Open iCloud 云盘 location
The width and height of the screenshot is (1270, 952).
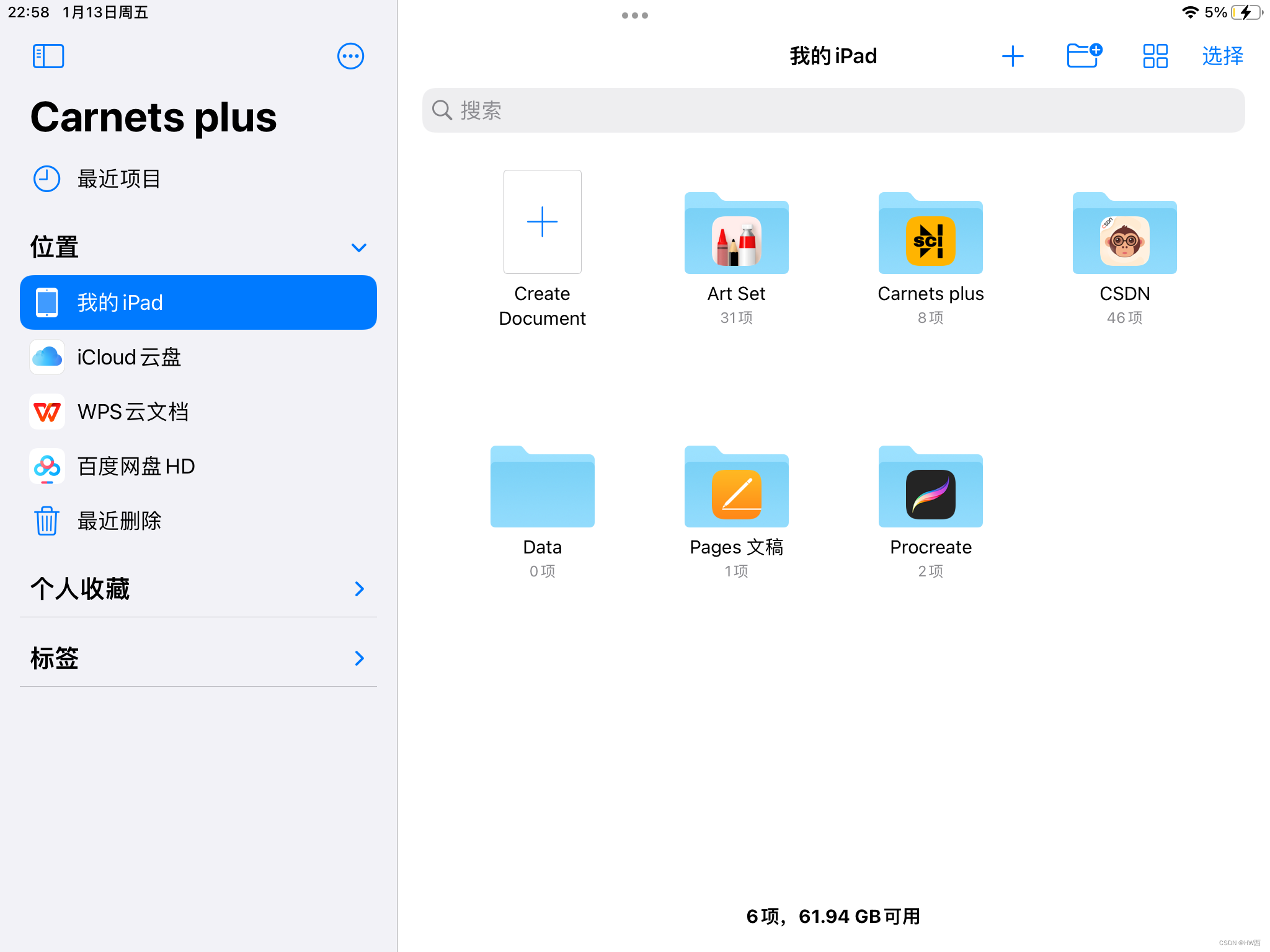click(198, 357)
